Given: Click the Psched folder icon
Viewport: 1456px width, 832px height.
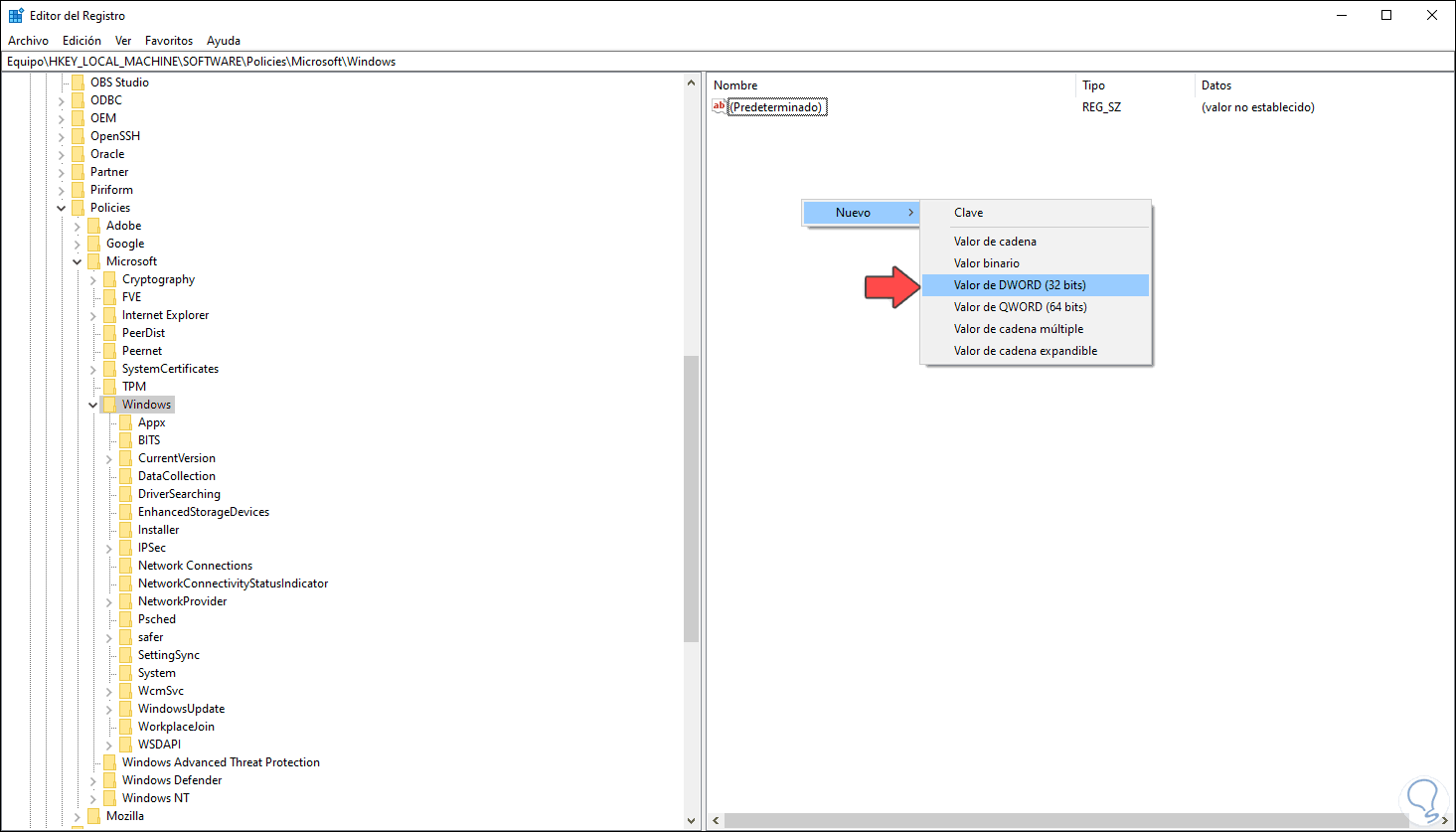Looking at the screenshot, I should click(x=126, y=619).
